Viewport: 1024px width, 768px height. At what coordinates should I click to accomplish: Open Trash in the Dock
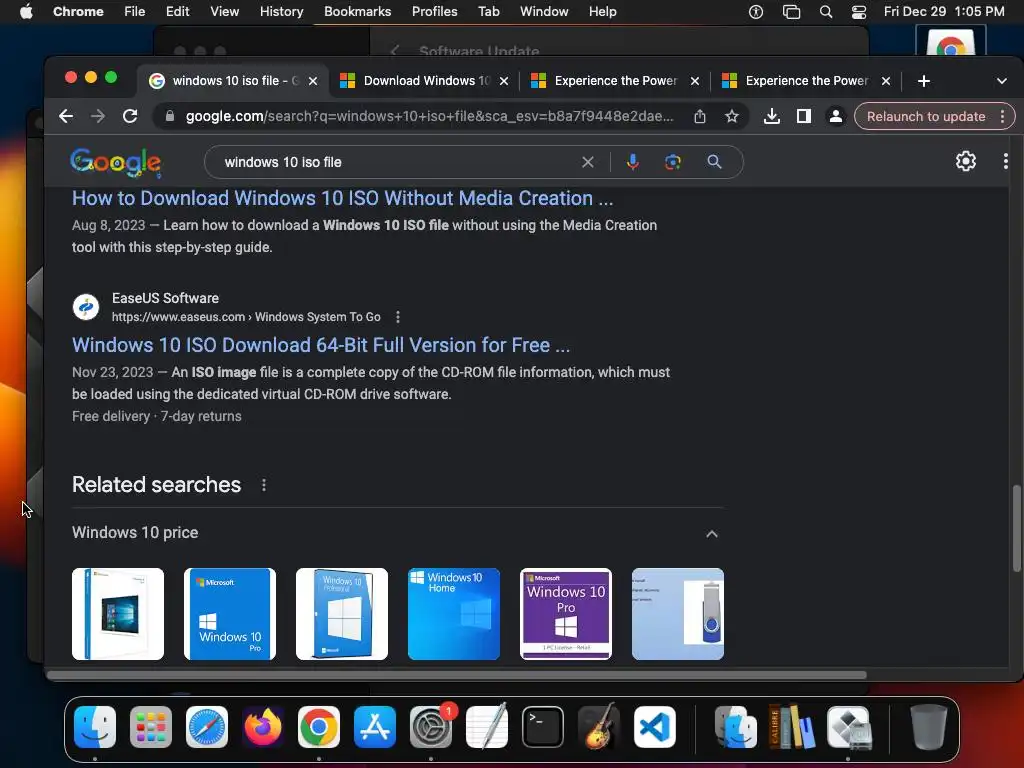928,727
